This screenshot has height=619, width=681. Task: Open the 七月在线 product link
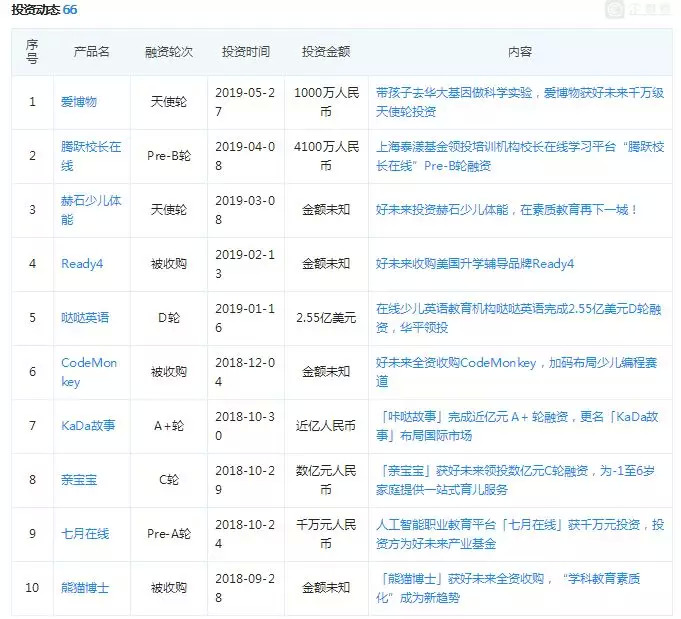click(x=85, y=533)
